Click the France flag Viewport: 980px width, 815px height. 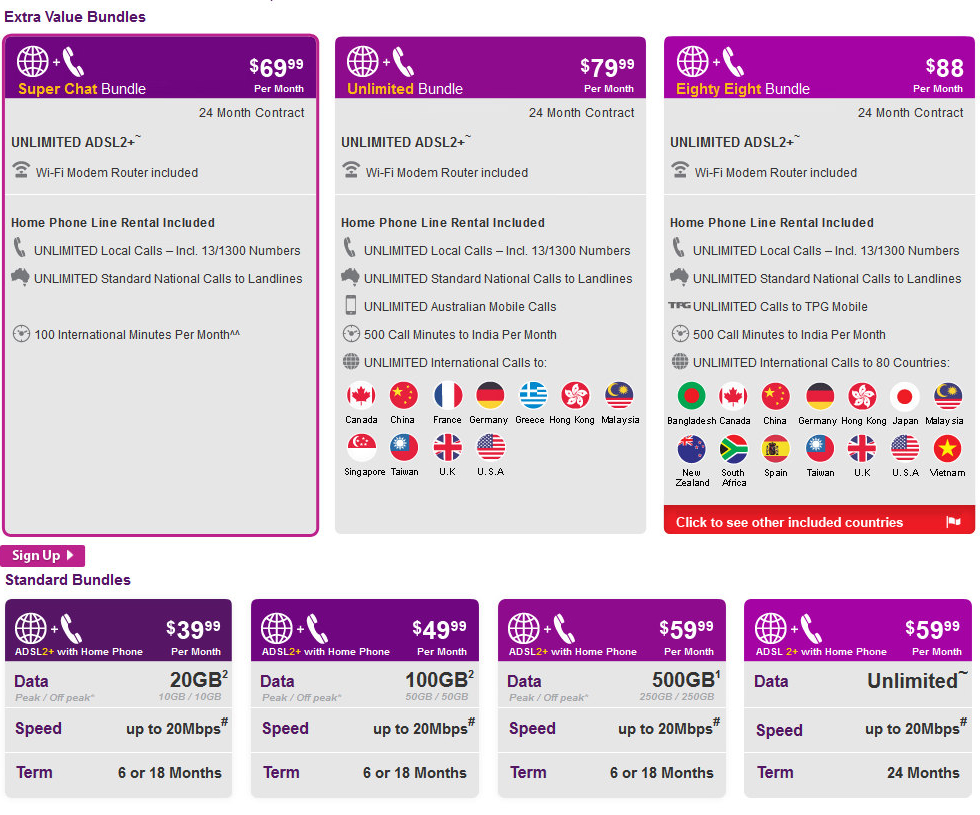(448, 396)
